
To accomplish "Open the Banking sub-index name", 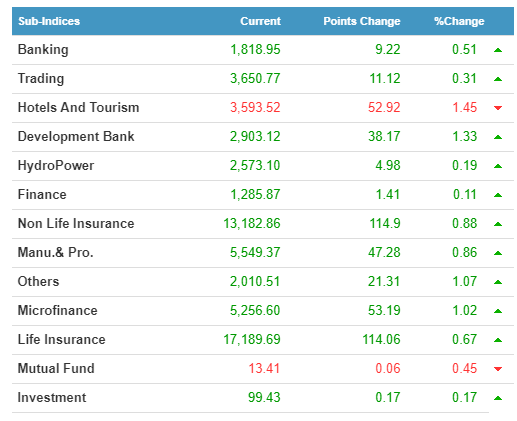I will coord(43,50).
